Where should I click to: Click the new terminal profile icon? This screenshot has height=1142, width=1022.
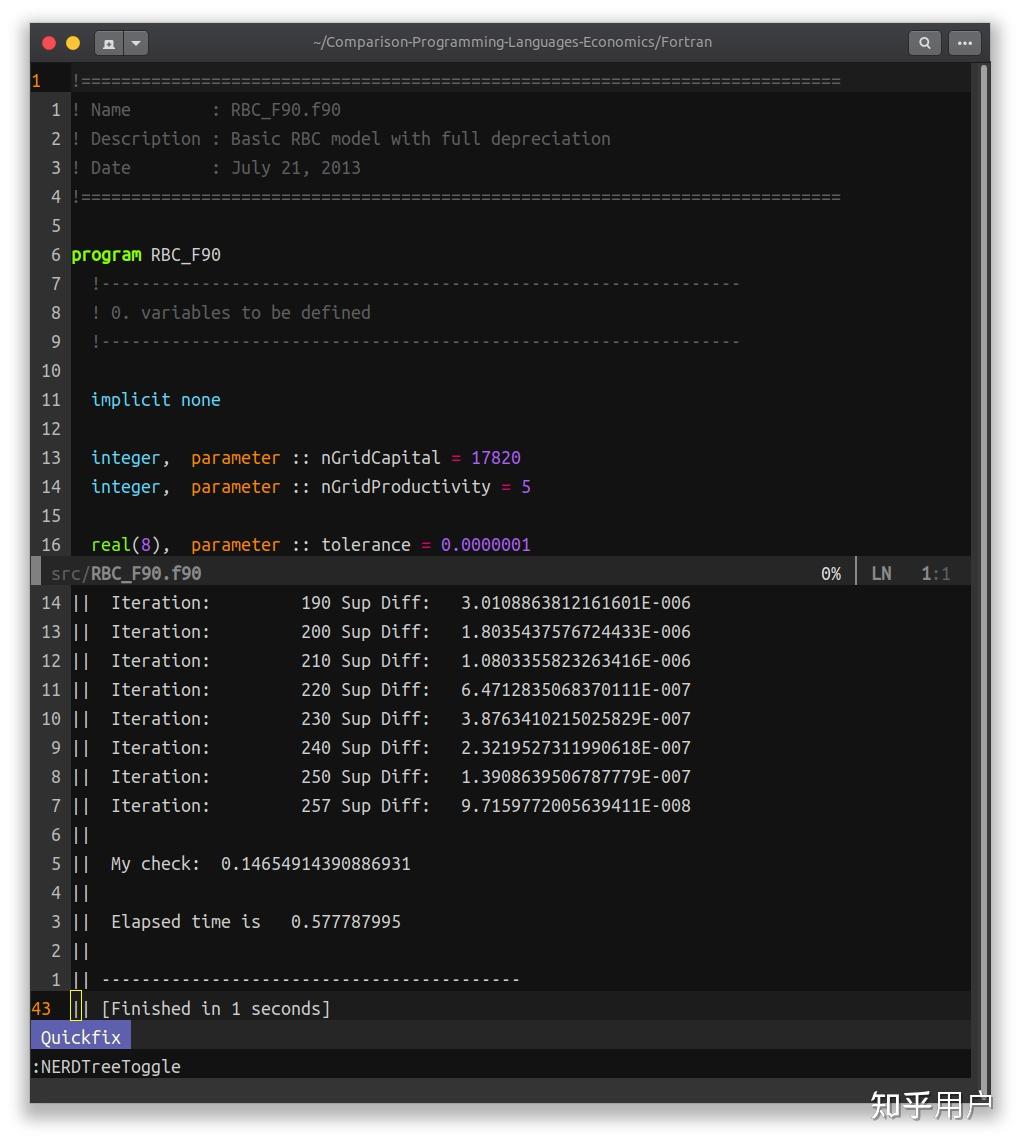coord(108,42)
